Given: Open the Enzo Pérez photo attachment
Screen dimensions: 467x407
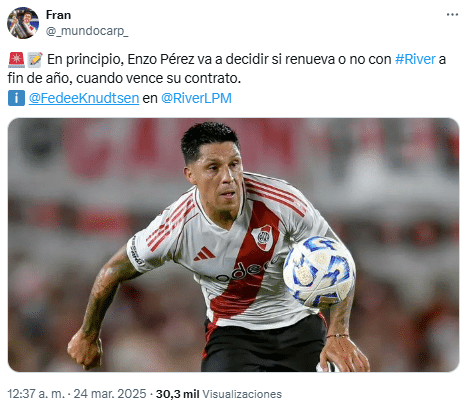Looking at the screenshot, I should tap(233, 245).
